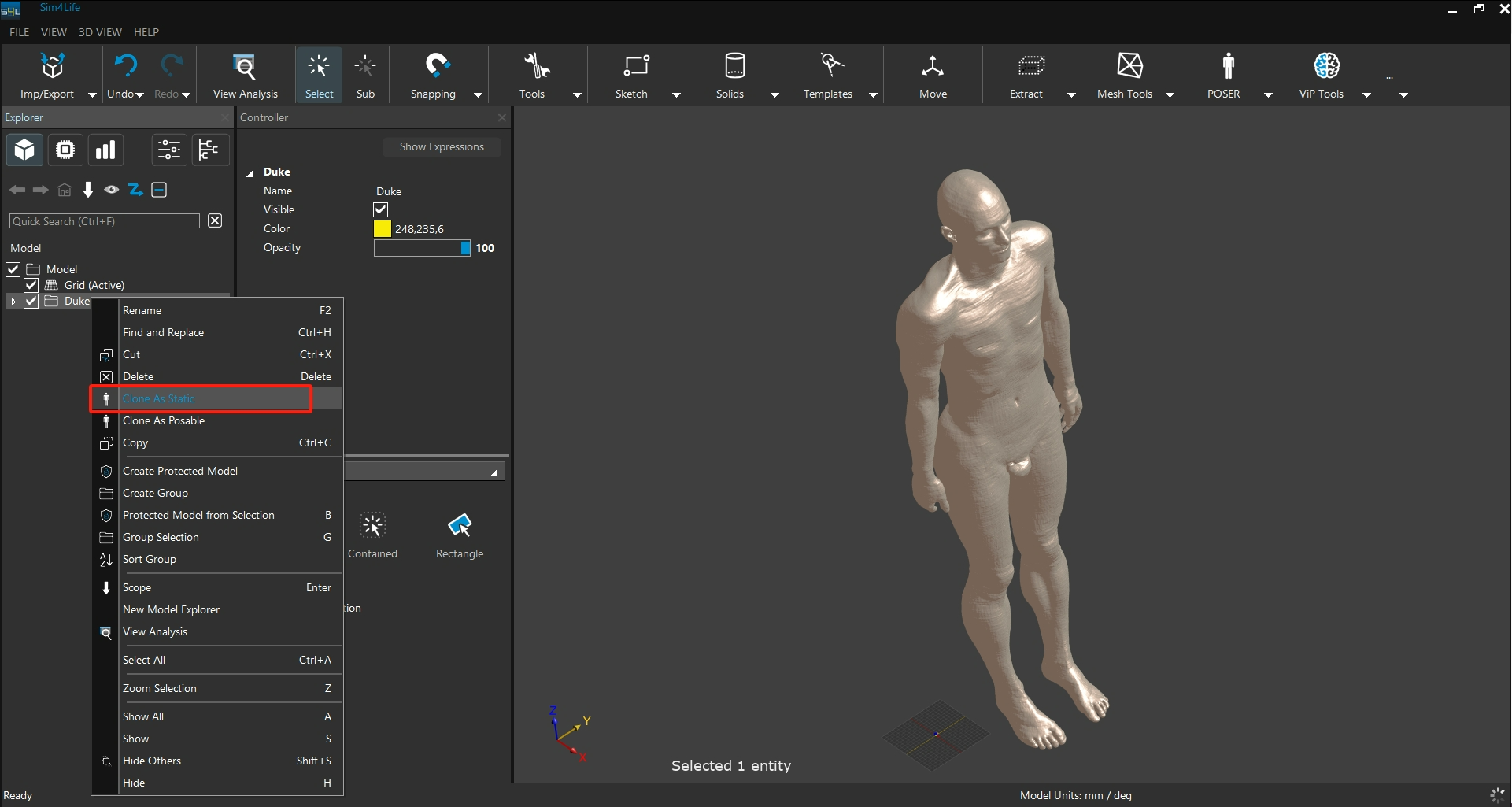Click the yellow Color swatch
The height and width of the screenshot is (807, 1512).
(x=383, y=229)
